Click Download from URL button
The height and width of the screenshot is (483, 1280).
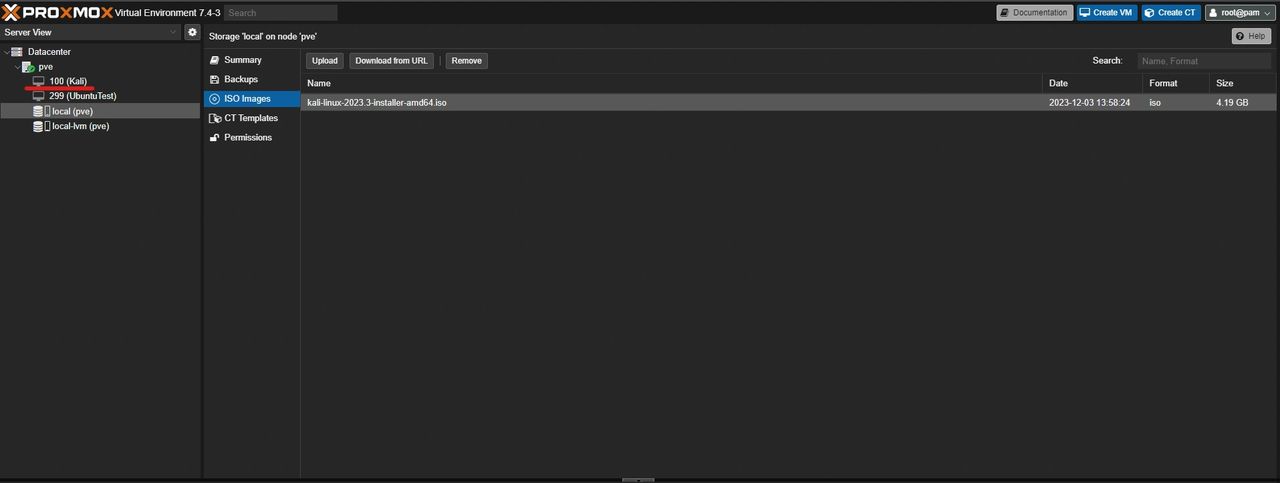click(391, 61)
